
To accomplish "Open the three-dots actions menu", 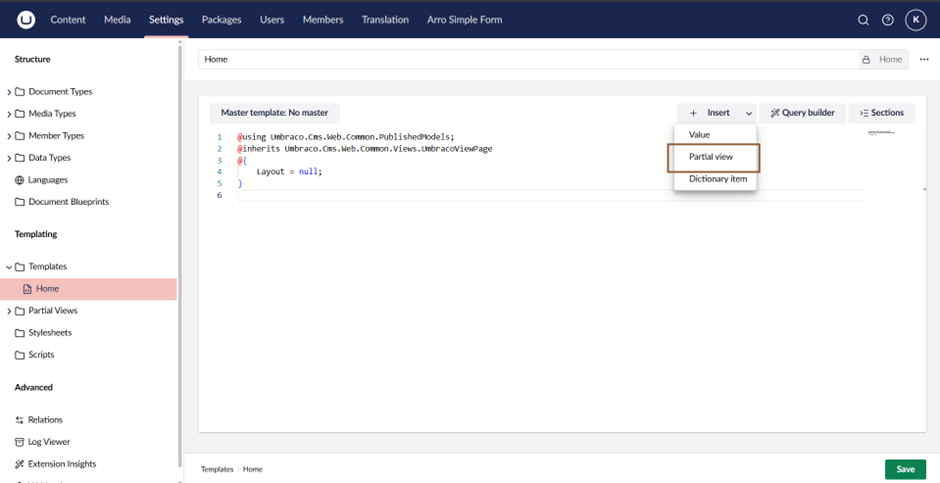I will [924, 59].
